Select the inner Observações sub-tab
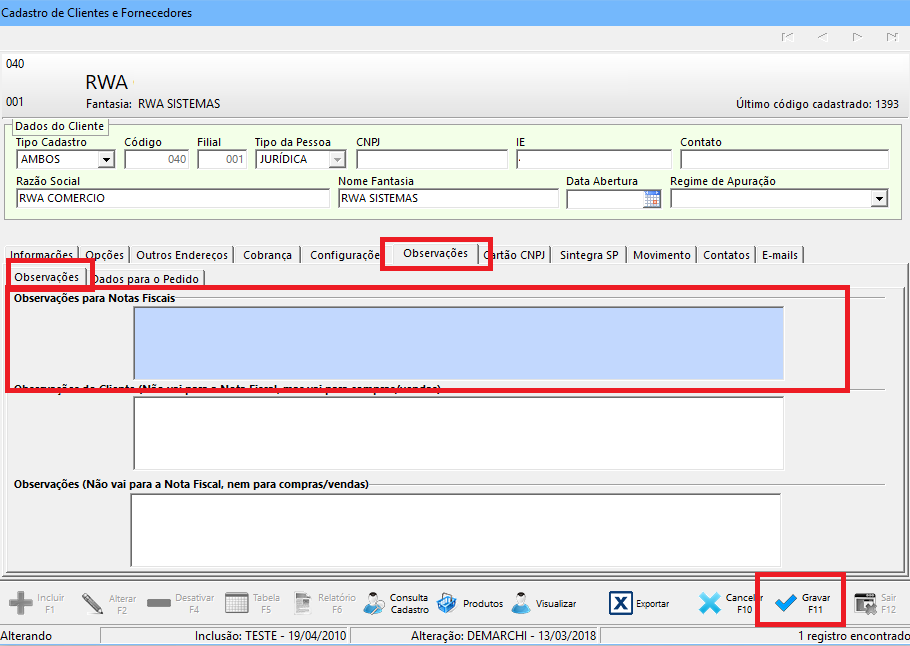This screenshot has height=646, width=910. tap(46, 277)
